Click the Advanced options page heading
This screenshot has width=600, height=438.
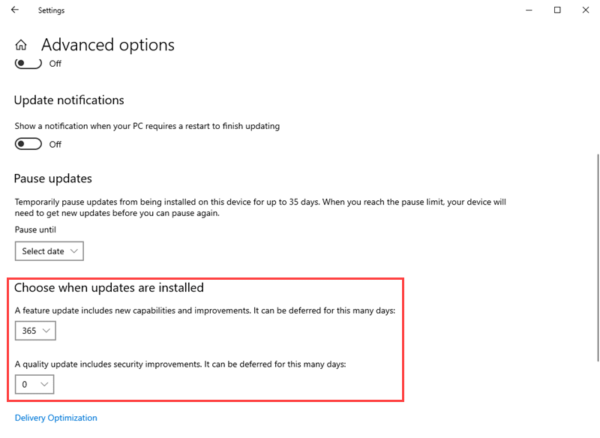[108, 45]
